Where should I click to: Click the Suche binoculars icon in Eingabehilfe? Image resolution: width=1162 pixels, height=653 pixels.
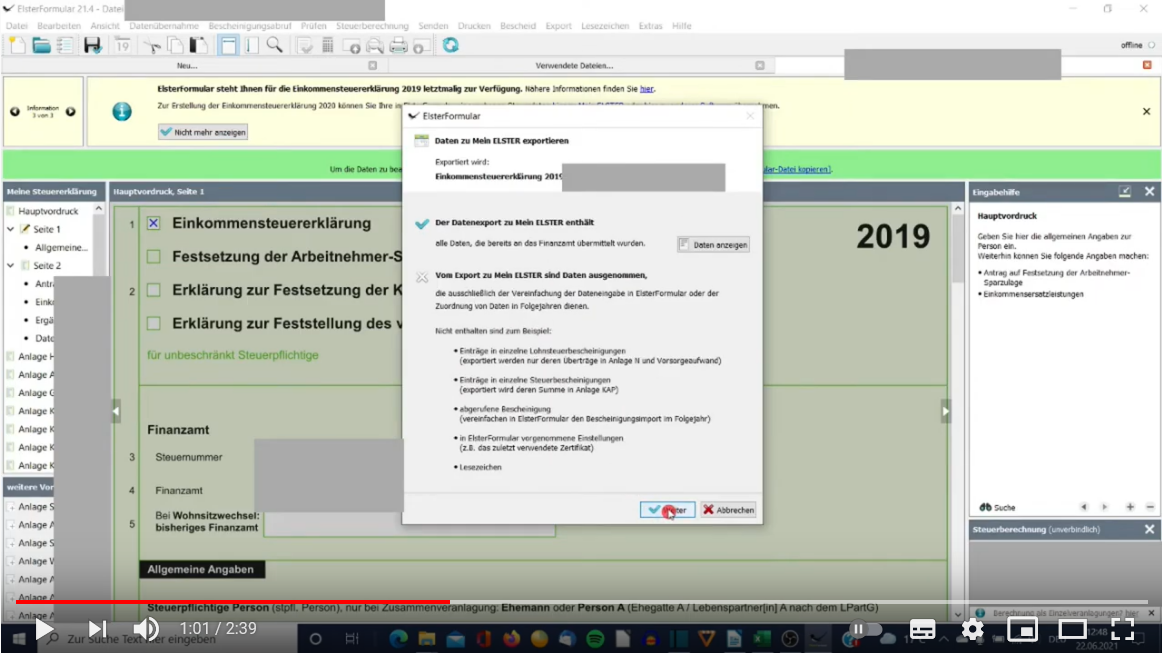986,507
